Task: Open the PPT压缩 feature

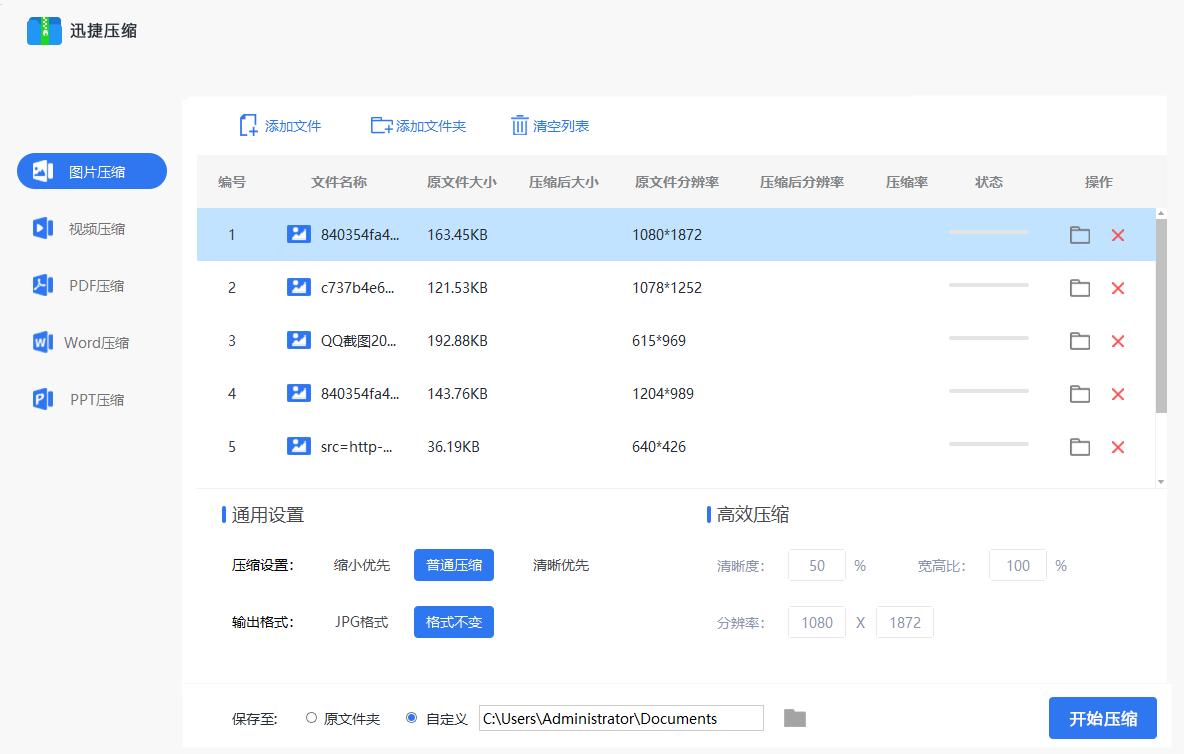Action: click(91, 399)
